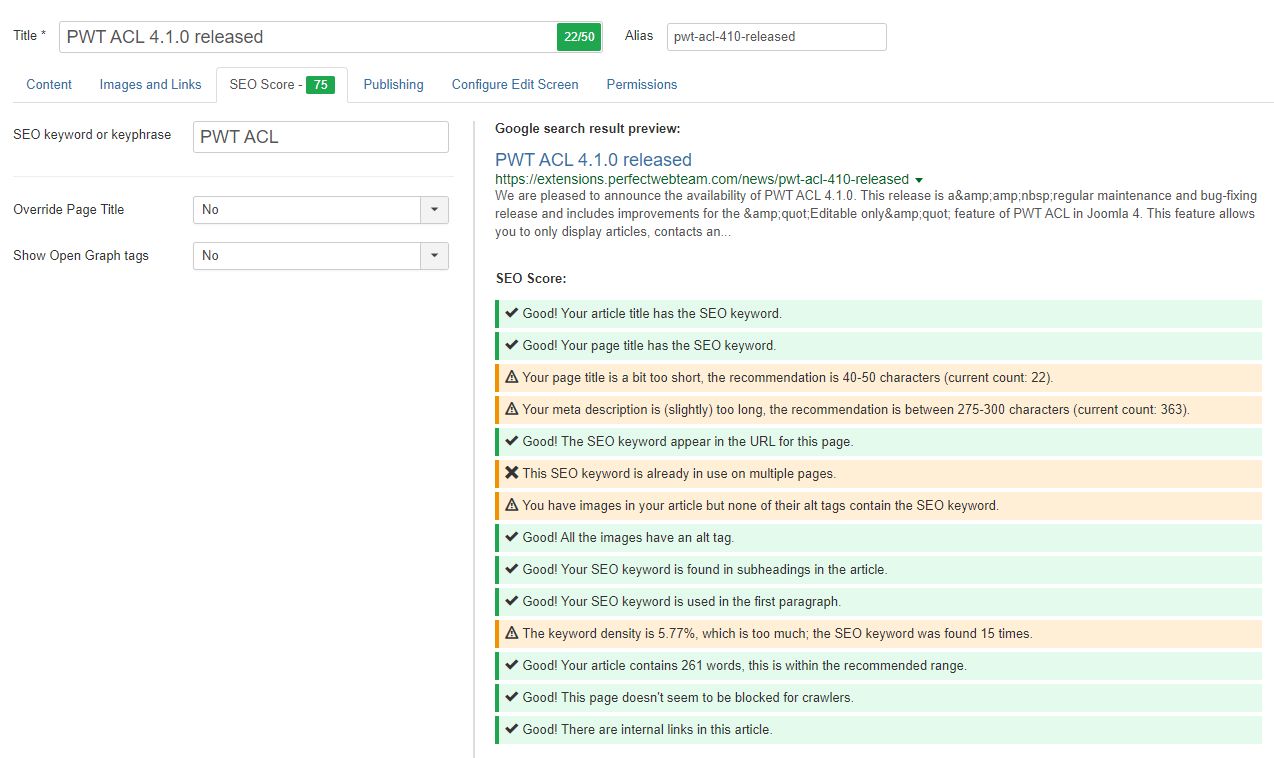The image size is (1274, 758).
Task: Open the Show Open Graph tags dropdown
Action: 321,256
